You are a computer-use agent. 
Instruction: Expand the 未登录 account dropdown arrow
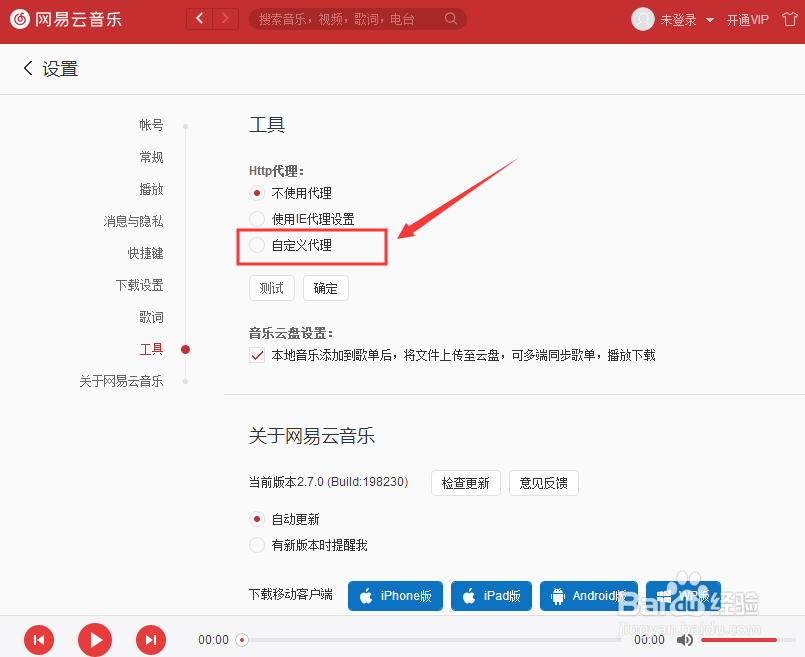coord(710,20)
